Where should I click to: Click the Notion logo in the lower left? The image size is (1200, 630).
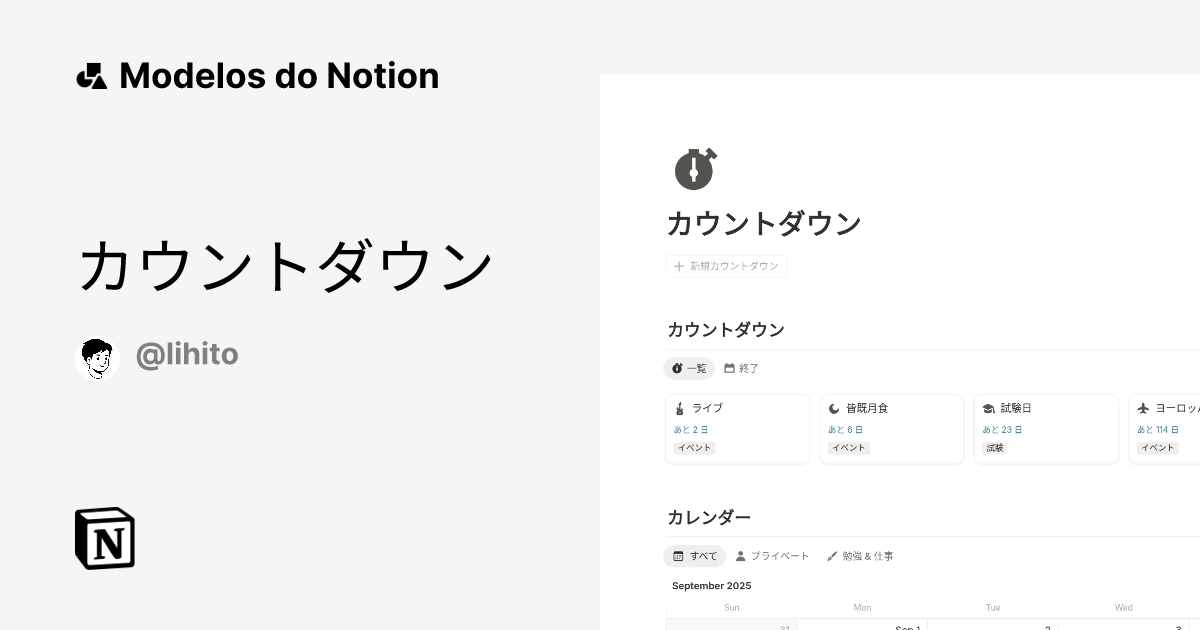click(104, 538)
